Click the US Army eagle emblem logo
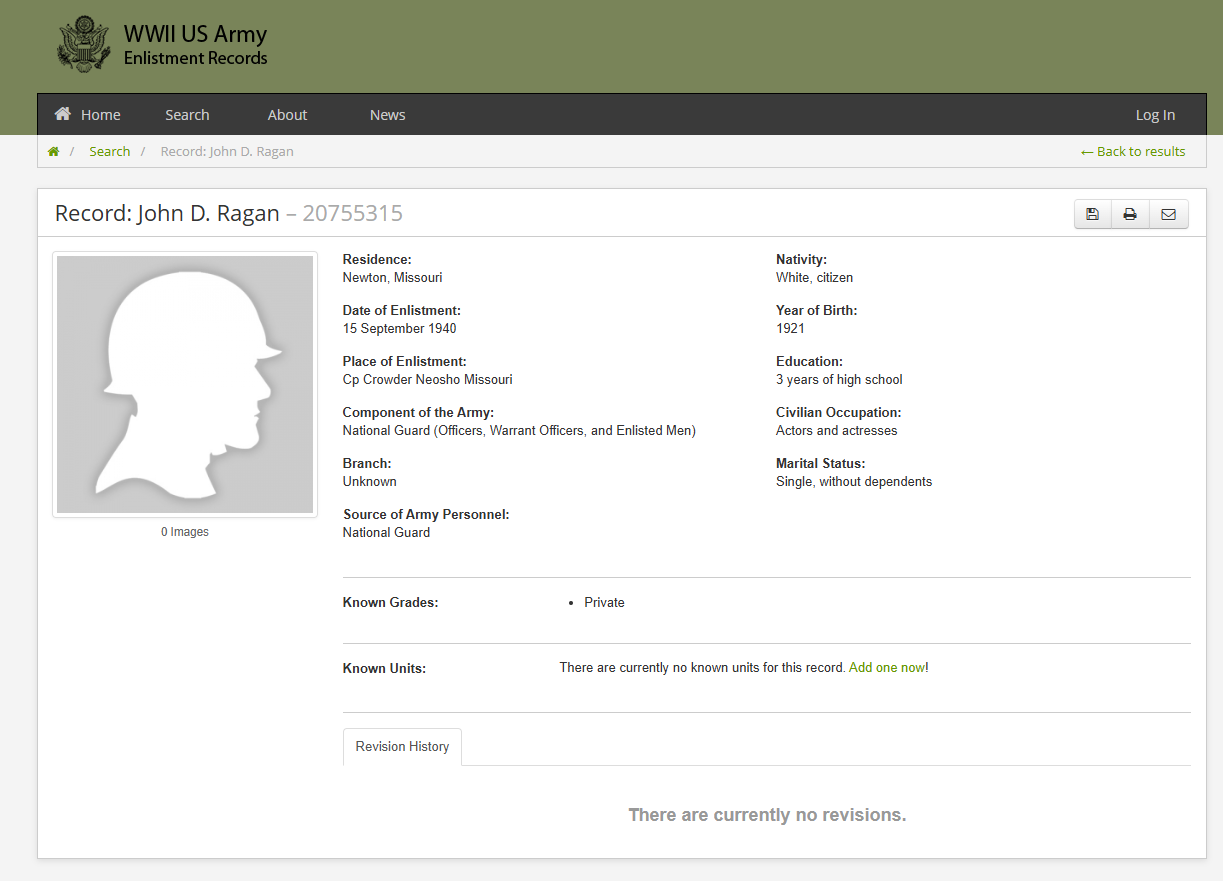Screen dimensions: 1223x881 click(83, 44)
